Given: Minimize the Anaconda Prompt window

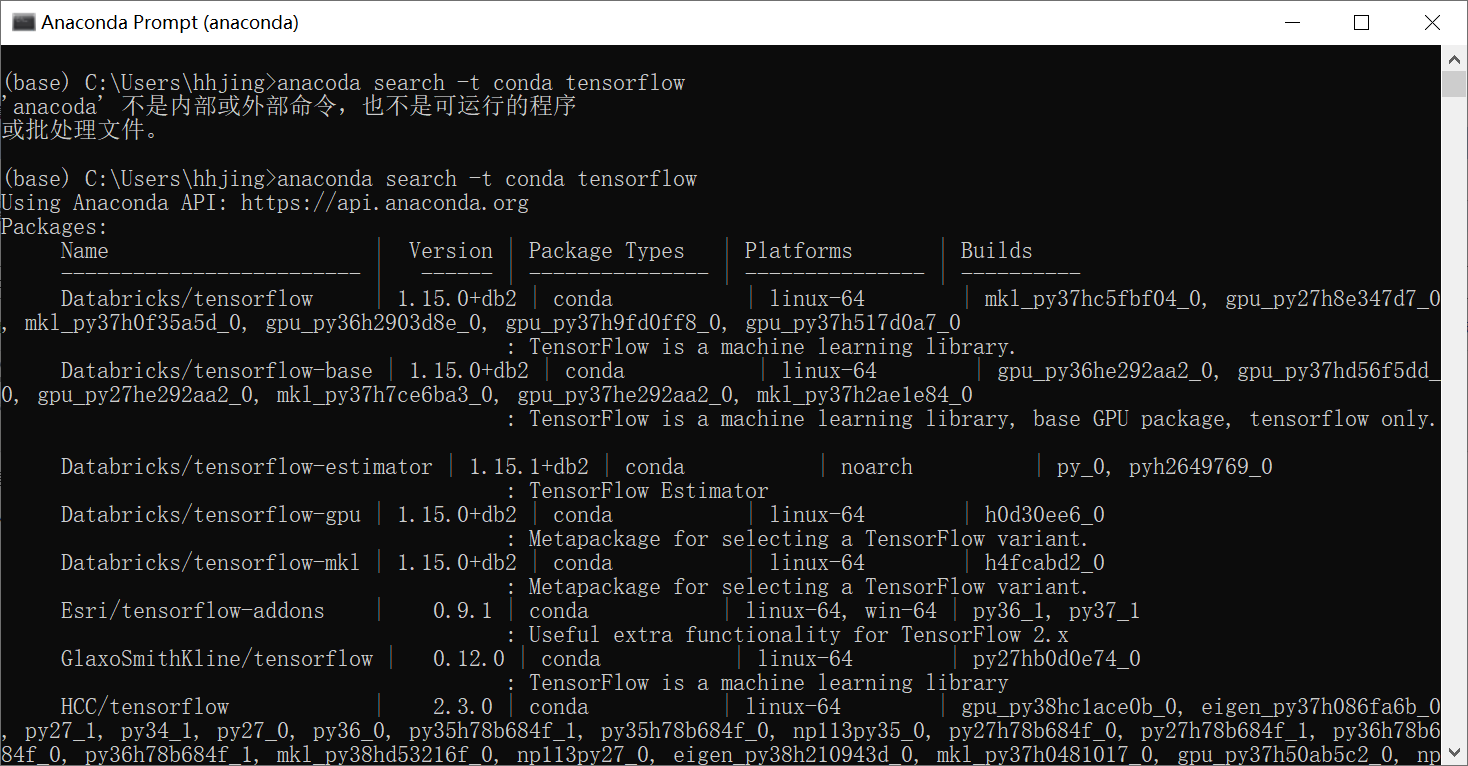Looking at the screenshot, I should click(1292, 22).
